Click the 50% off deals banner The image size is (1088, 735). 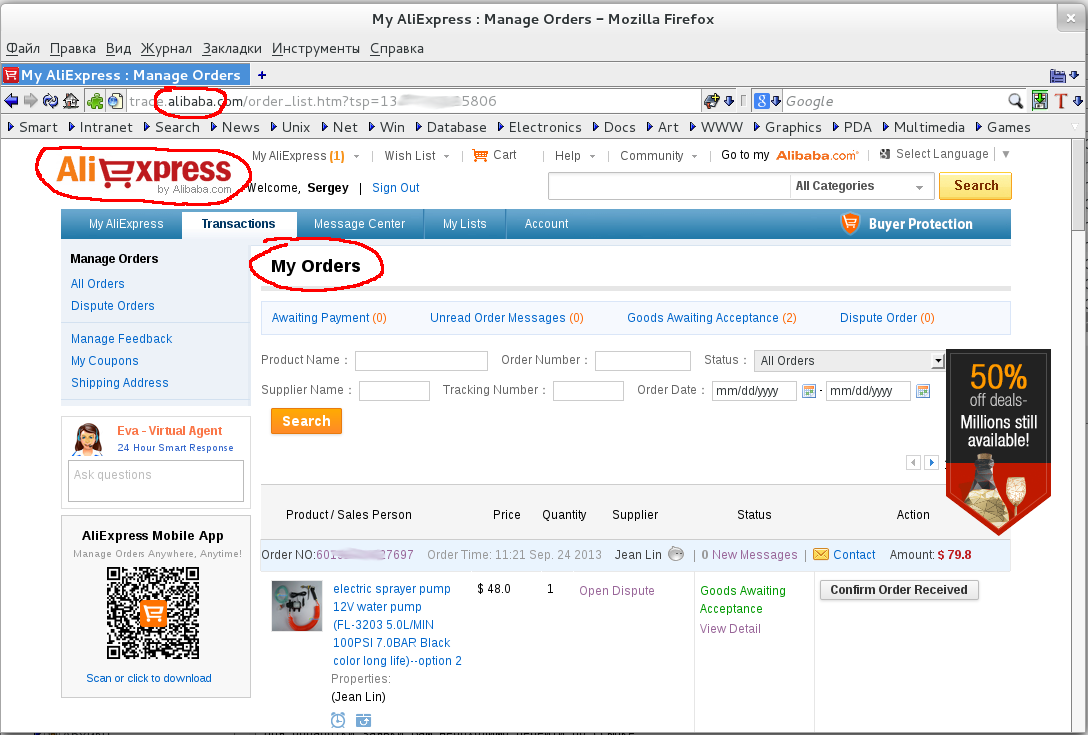(998, 443)
